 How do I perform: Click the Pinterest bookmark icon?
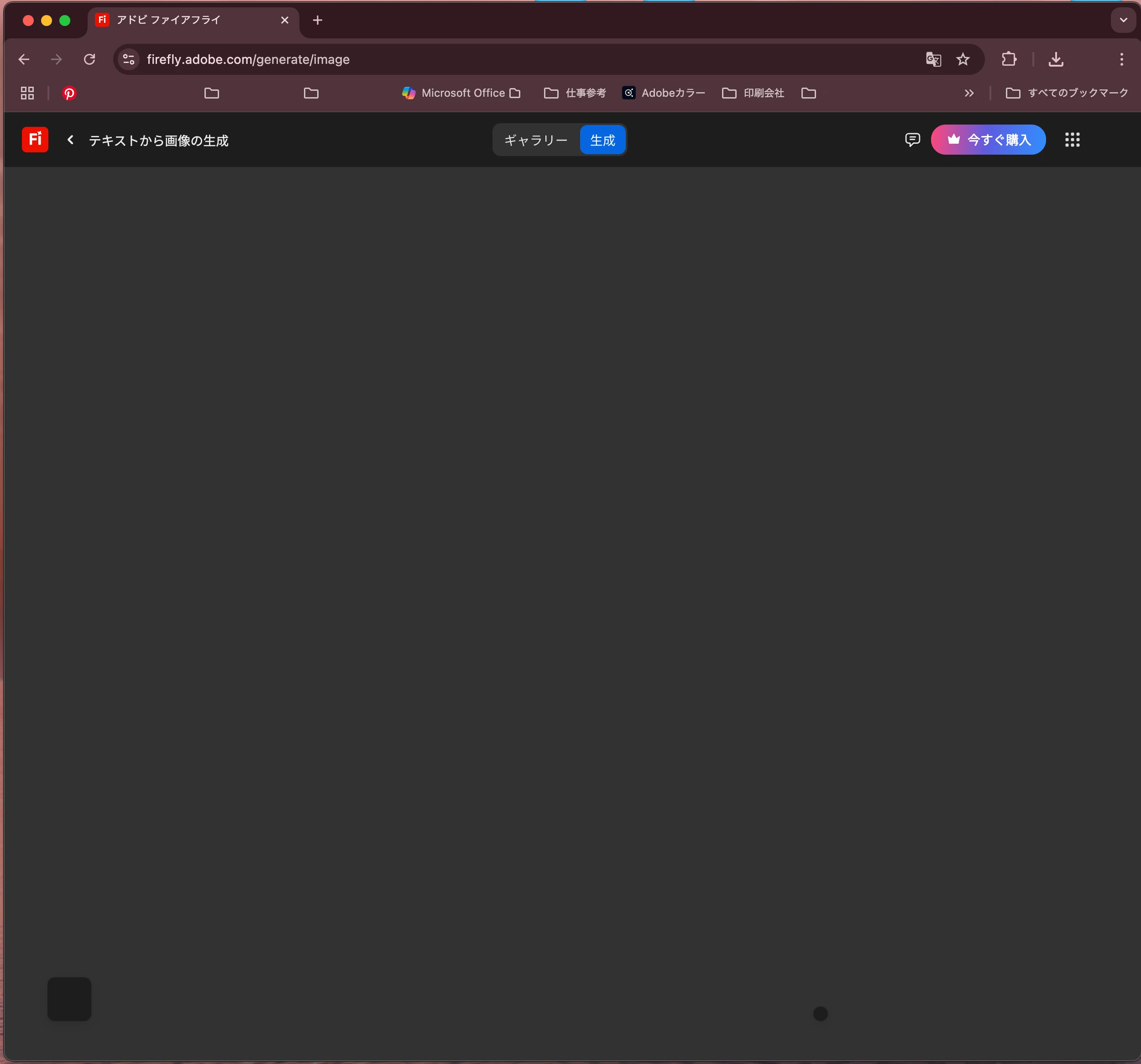coord(69,93)
